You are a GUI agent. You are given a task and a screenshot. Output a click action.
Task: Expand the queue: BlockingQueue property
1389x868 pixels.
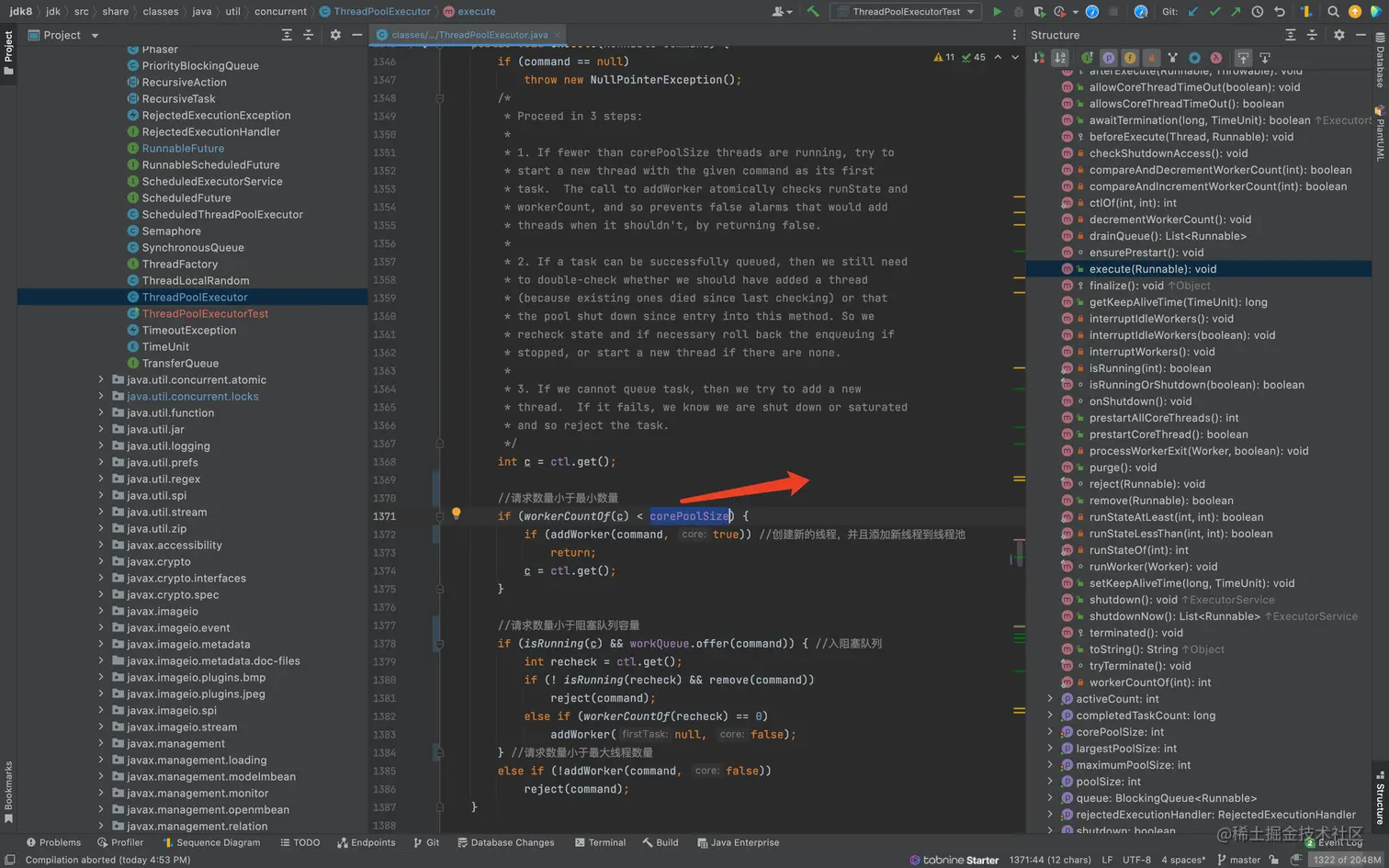point(1050,798)
